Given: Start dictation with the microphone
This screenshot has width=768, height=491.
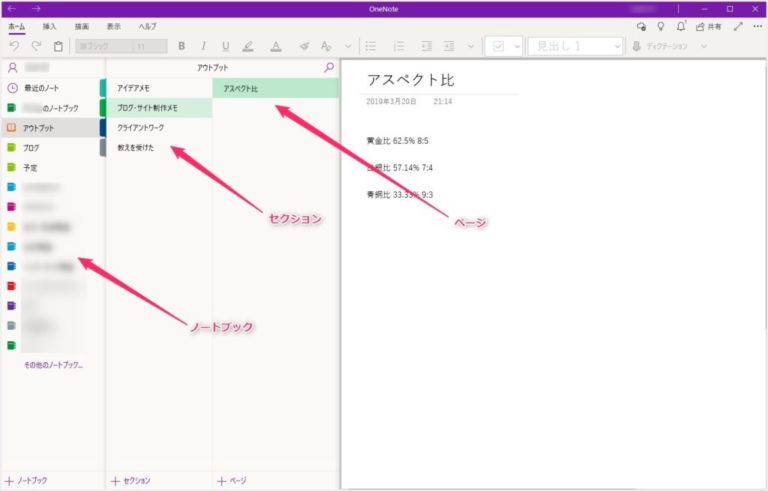Looking at the screenshot, I should pyautogui.click(x=636, y=46).
